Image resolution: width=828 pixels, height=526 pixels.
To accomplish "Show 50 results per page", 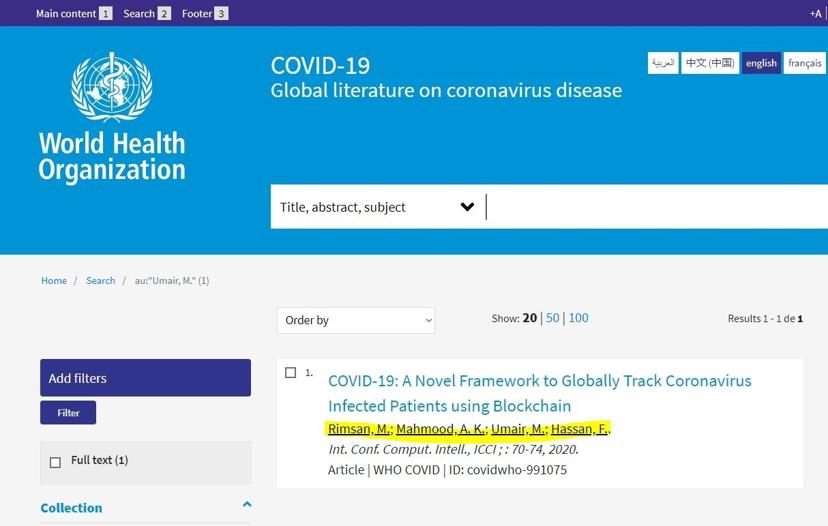I will (552, 318).
